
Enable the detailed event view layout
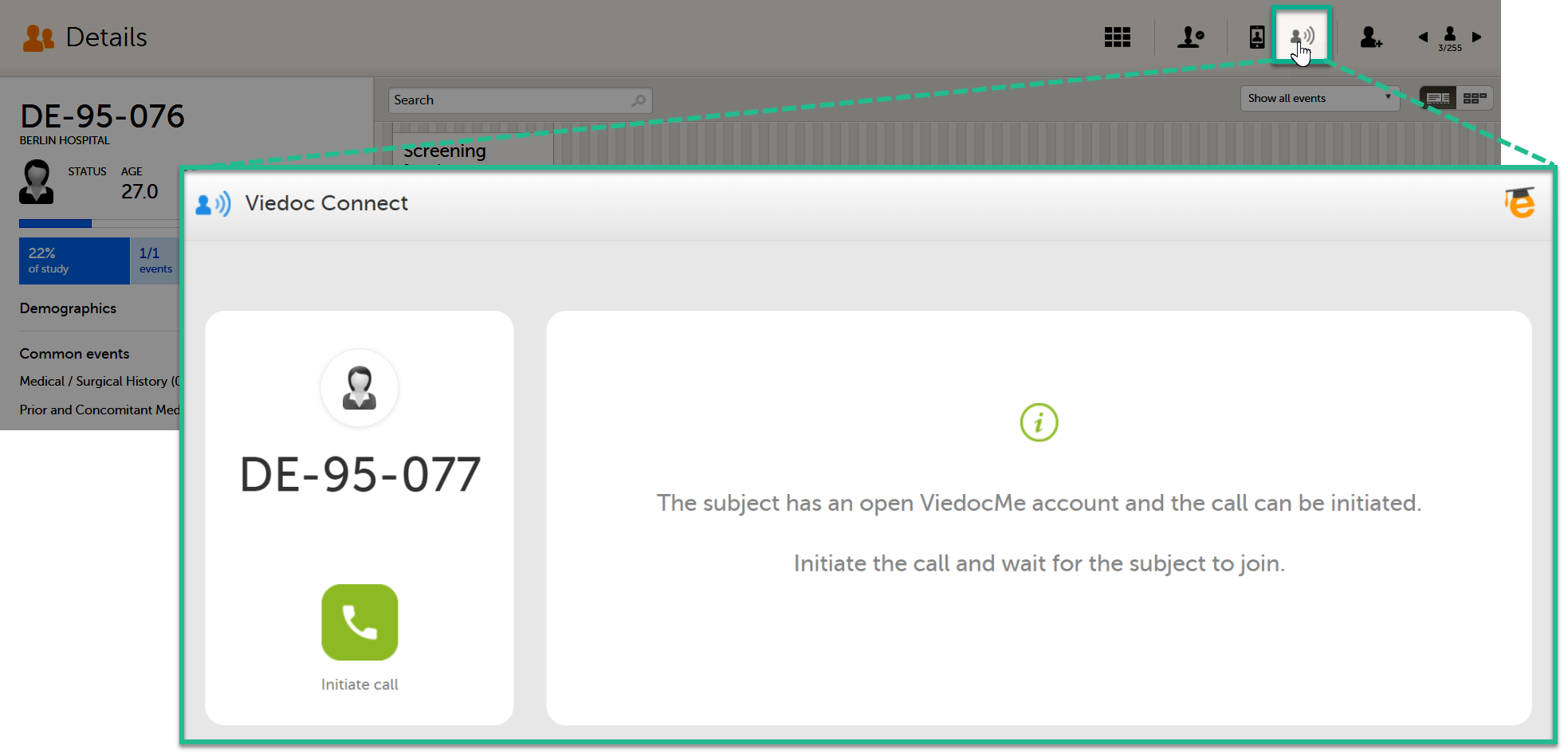pos(1437,97)
